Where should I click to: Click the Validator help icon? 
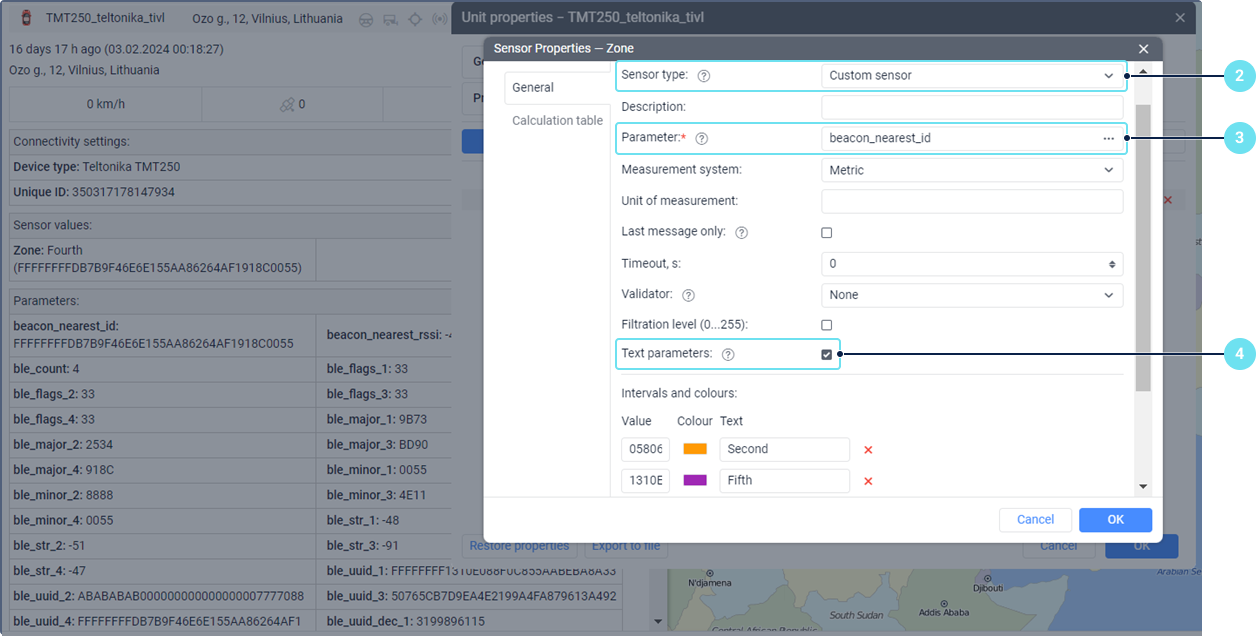point(689,295)
